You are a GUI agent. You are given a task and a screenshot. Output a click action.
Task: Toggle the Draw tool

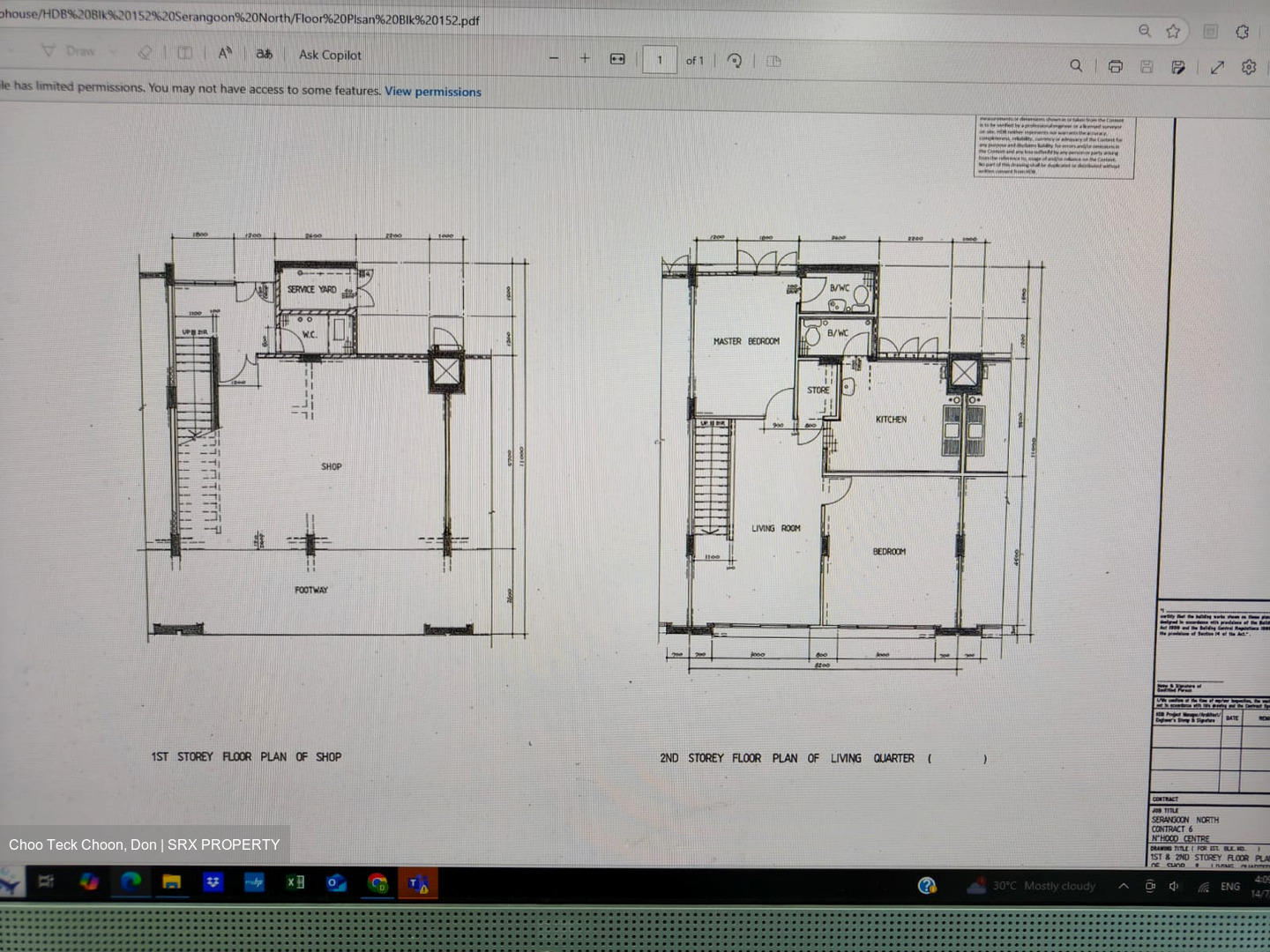coord(69,51)
